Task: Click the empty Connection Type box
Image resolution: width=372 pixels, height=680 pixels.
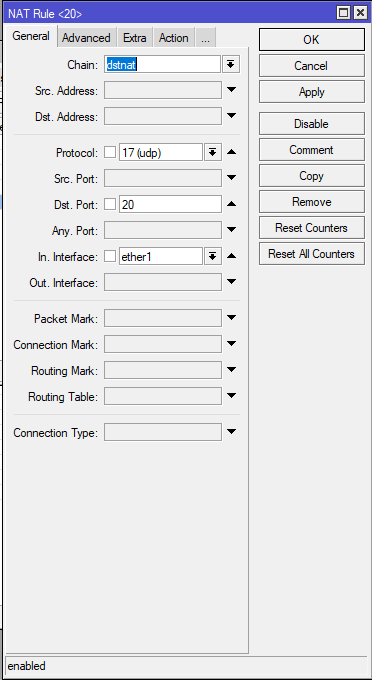Action: [163, 432]
